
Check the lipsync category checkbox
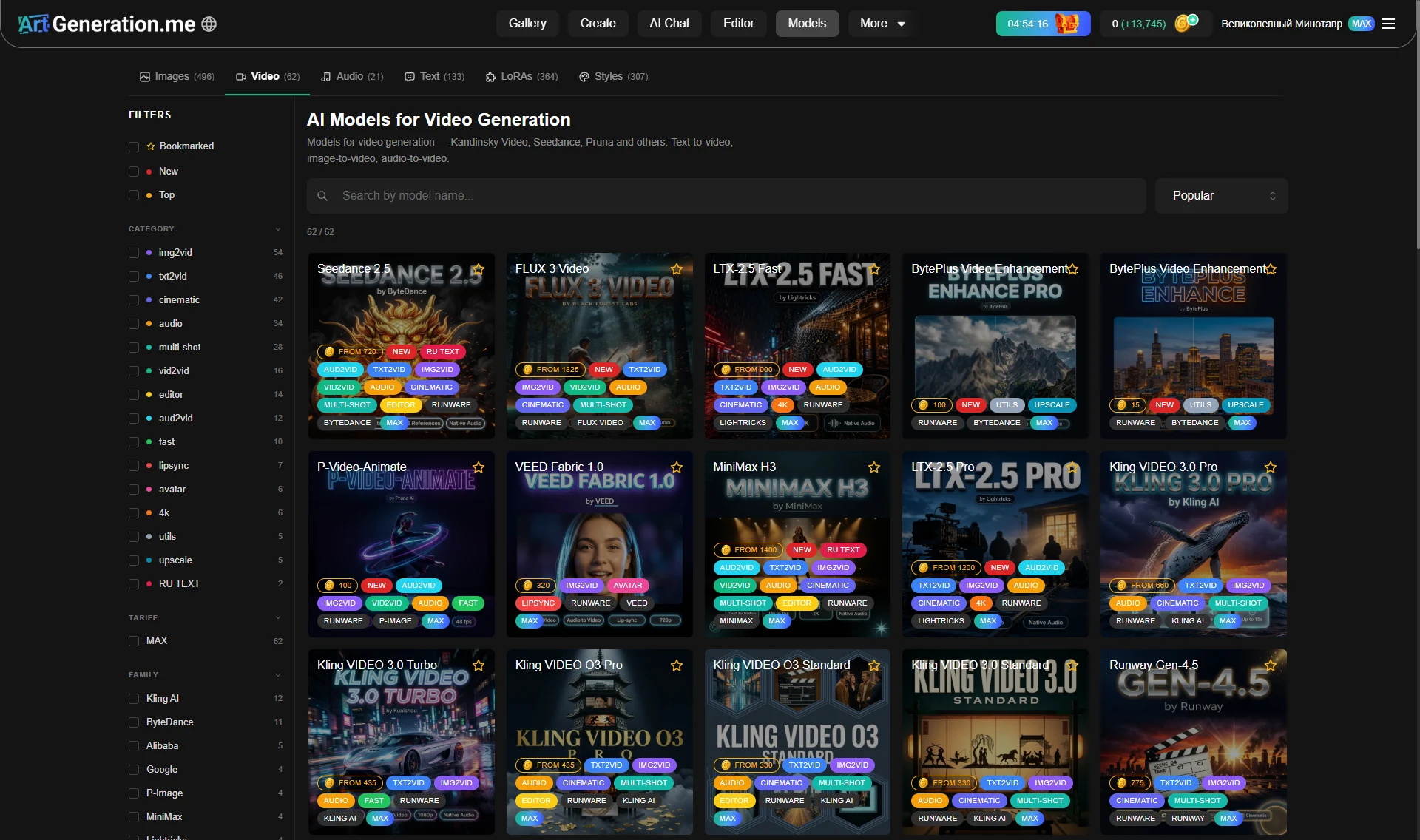click(134, 466)
